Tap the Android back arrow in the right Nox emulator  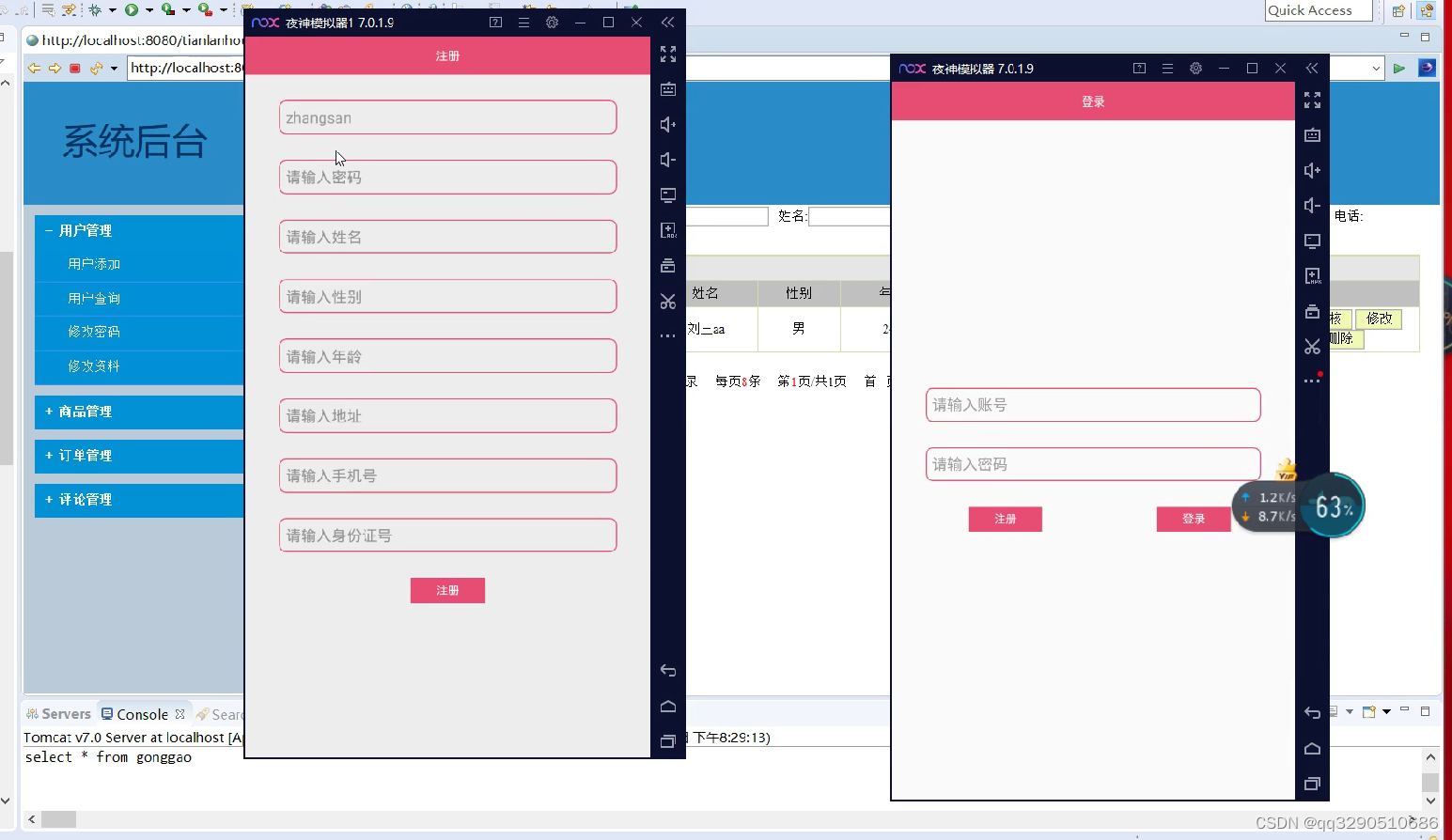tap(1313, 713)
